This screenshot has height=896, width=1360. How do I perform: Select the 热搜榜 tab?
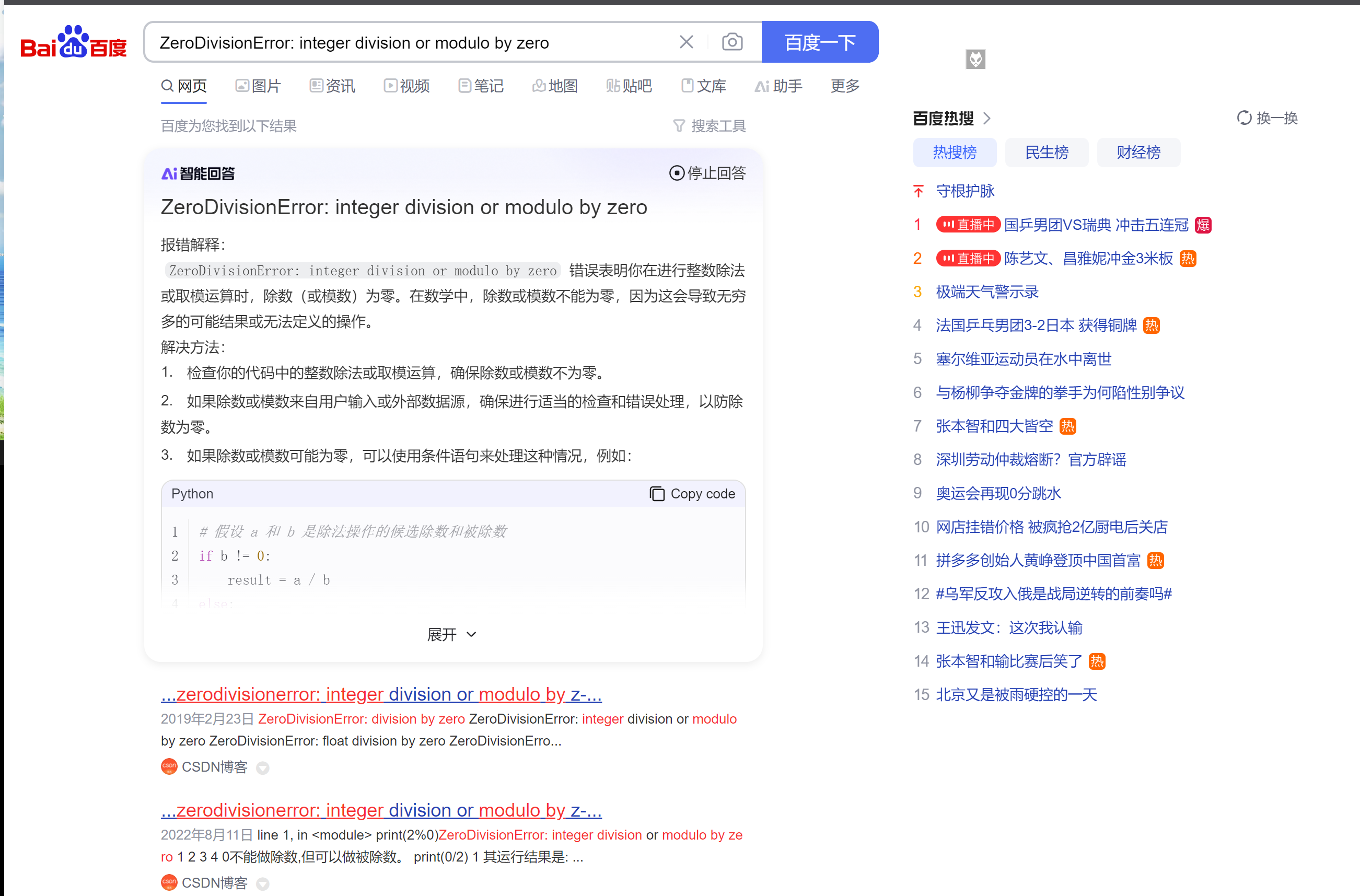pyautogui.click(x=954, y=152)
